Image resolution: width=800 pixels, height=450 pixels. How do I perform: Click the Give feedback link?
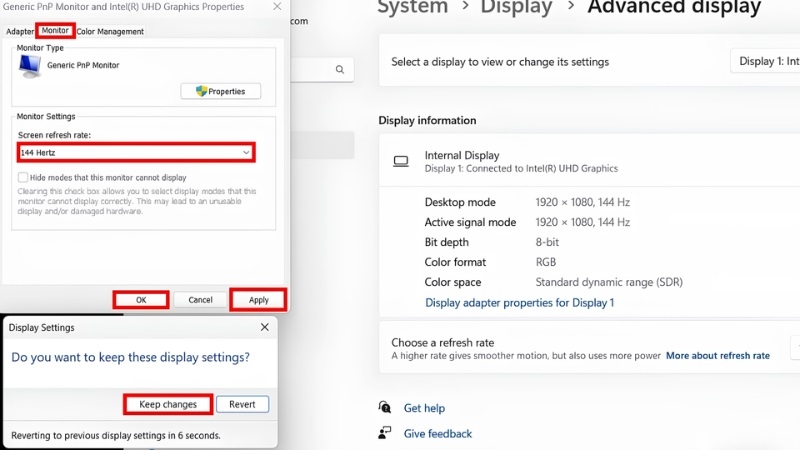438,434
